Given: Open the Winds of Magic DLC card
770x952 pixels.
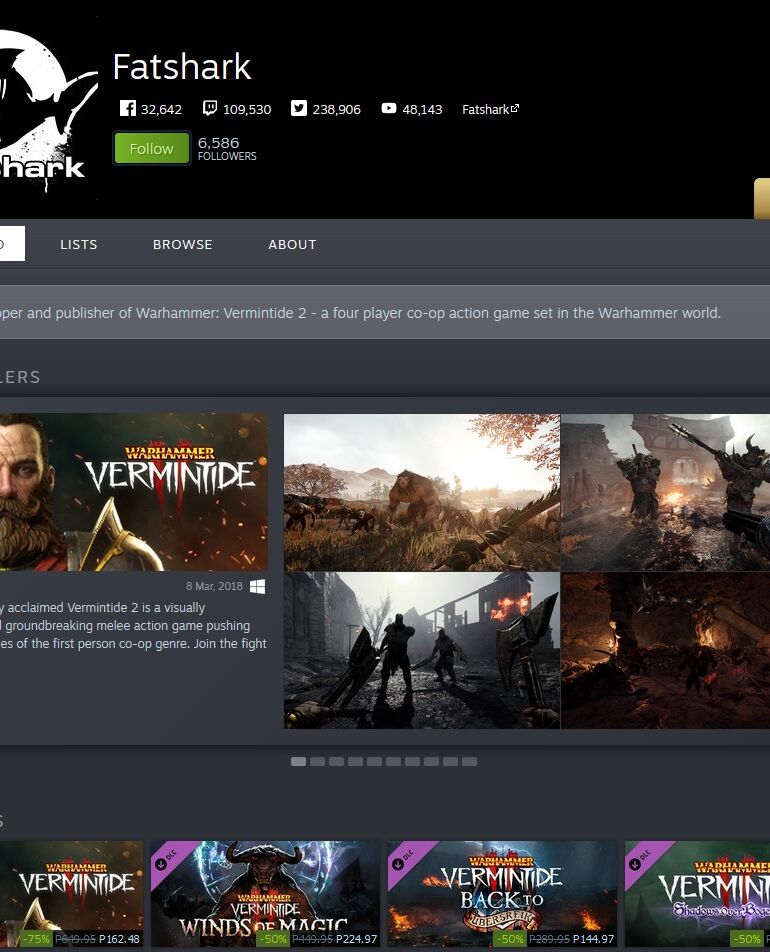Looking at the screenshot, I should click(x=265, y=894).
